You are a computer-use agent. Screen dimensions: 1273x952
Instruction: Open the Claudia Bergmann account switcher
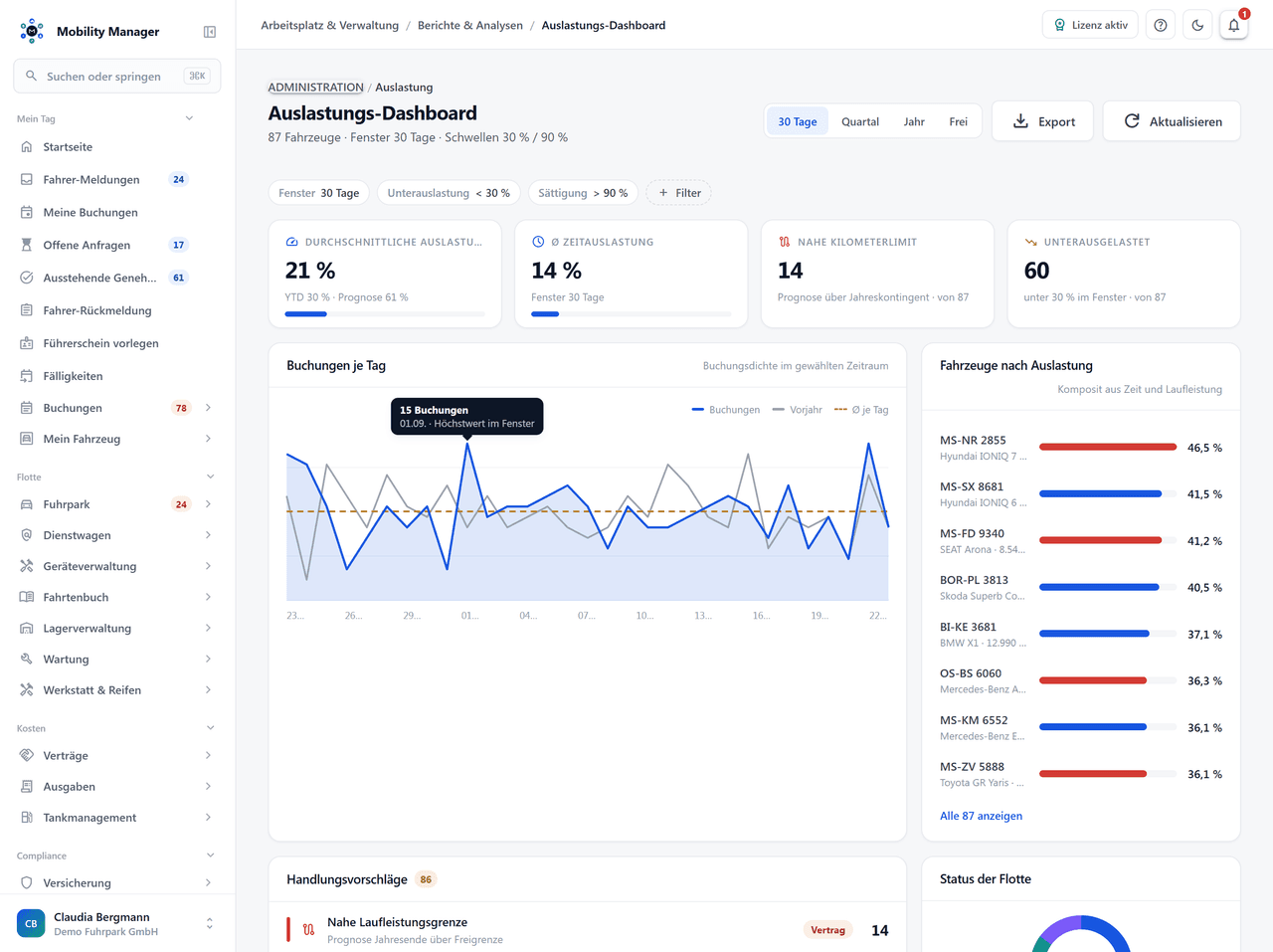[117, 924]
